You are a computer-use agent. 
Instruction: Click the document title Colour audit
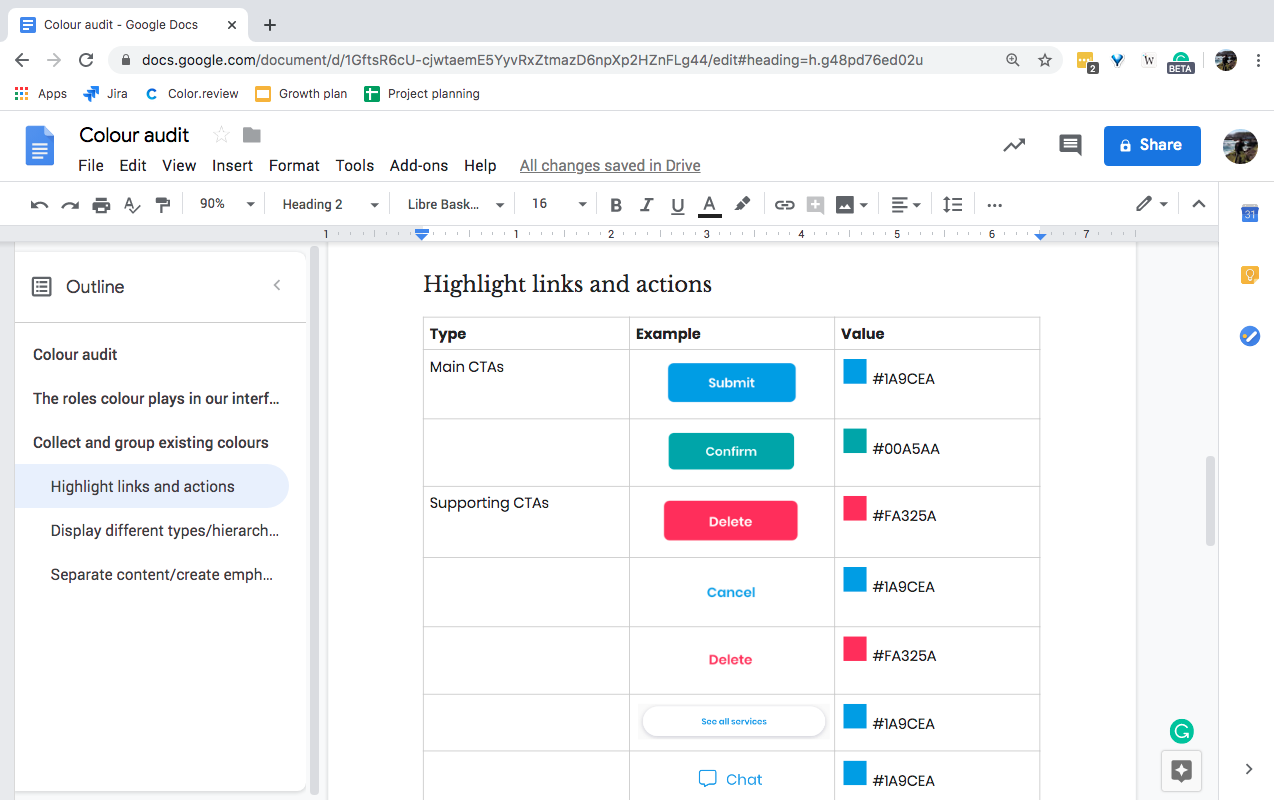pyautogui.click(x=134, y=135)
